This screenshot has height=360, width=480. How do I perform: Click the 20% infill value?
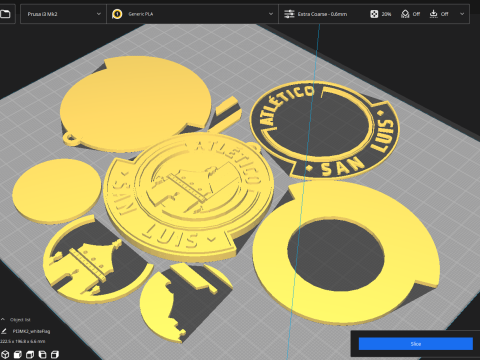click(386, 14)
